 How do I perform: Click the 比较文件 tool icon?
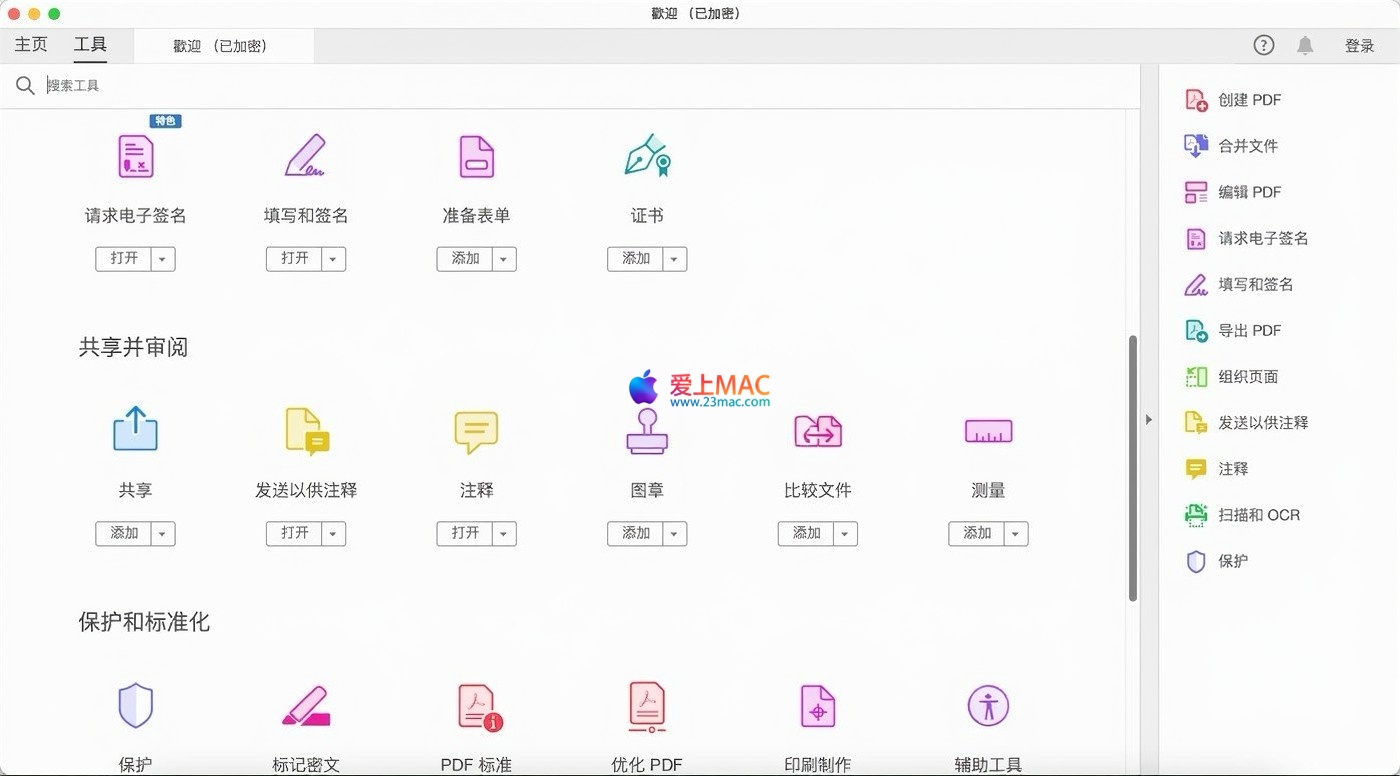pos(817,431)
